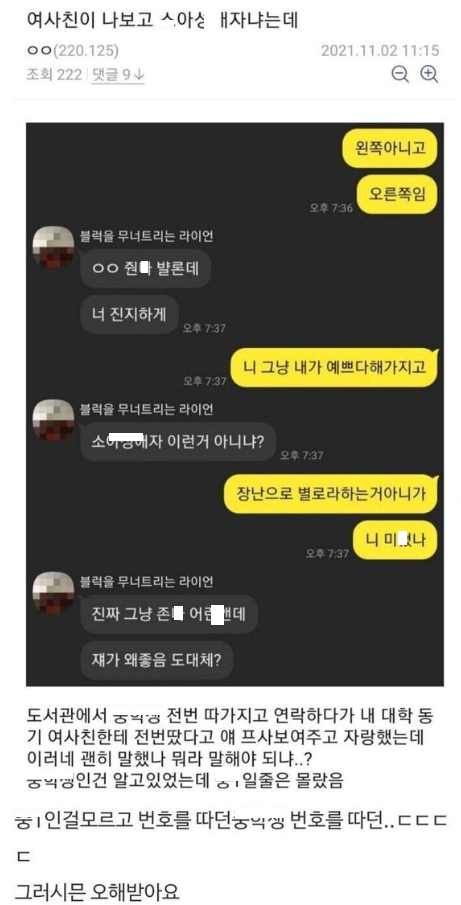Open the embedded chat screenshot image
This screenshot has height=905, width=461.
(235, 404)
